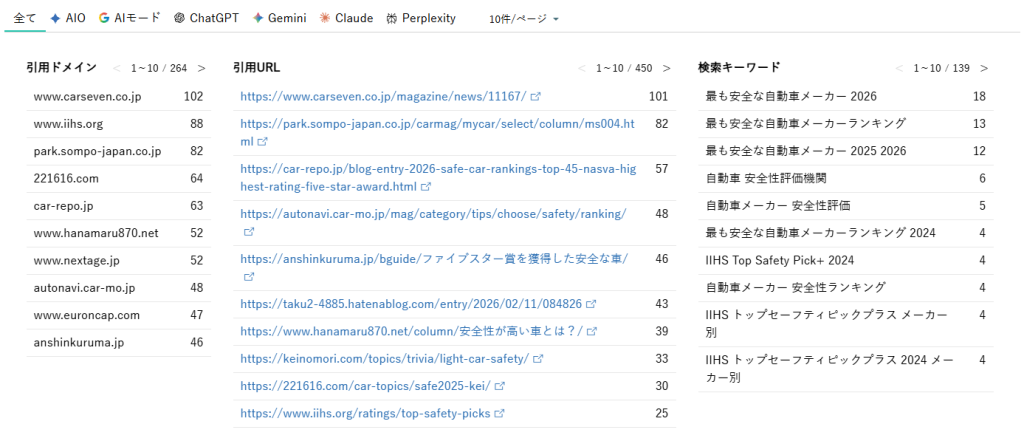Go to next page of 引用ドメイン list
This screenshot has height=441, width=1024.
(x=201, y=68)
